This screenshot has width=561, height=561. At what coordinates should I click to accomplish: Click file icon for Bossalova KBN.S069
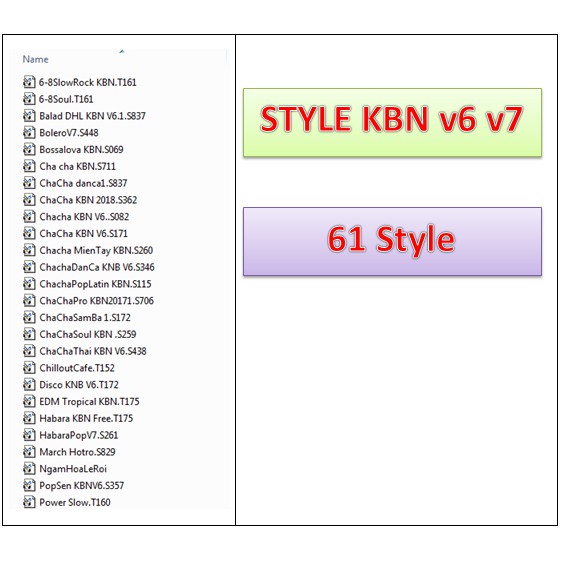[29, 149]
